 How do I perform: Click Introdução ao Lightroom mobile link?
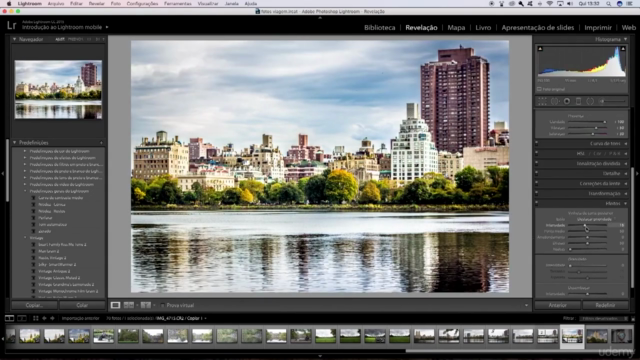[x=62, y=27]
